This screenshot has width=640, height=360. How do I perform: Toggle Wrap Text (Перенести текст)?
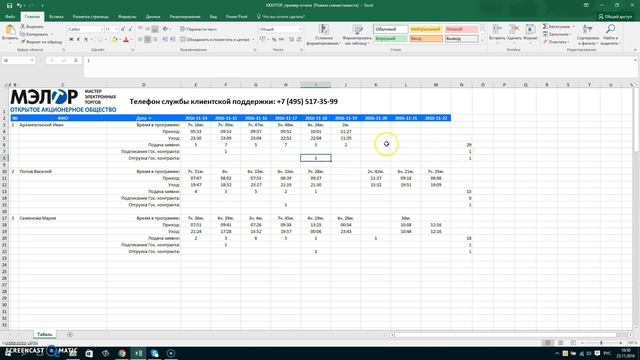click(x=198, y=29)
